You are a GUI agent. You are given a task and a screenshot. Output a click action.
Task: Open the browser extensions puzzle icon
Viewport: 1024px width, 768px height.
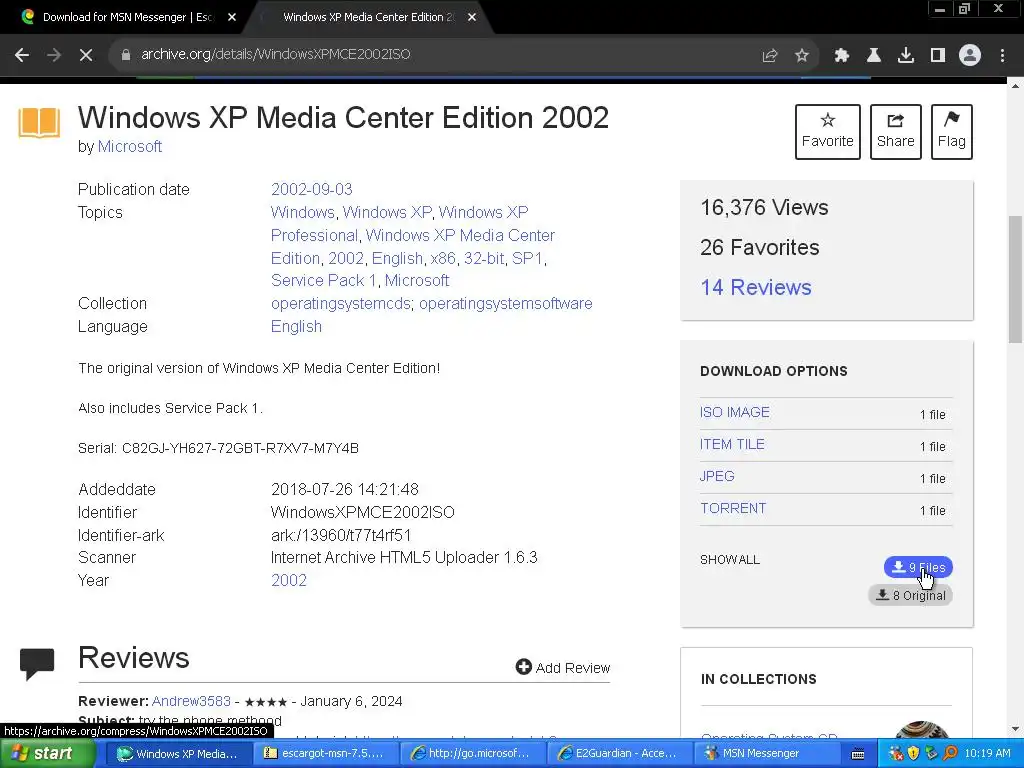pos(842,56)
